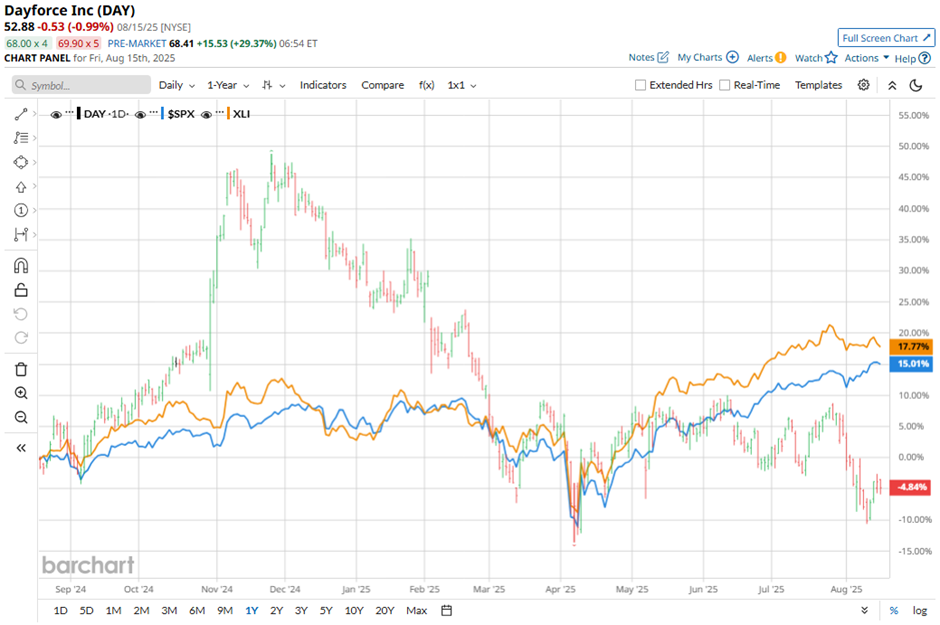Select the measure range tool

click(x=21, y=234)
